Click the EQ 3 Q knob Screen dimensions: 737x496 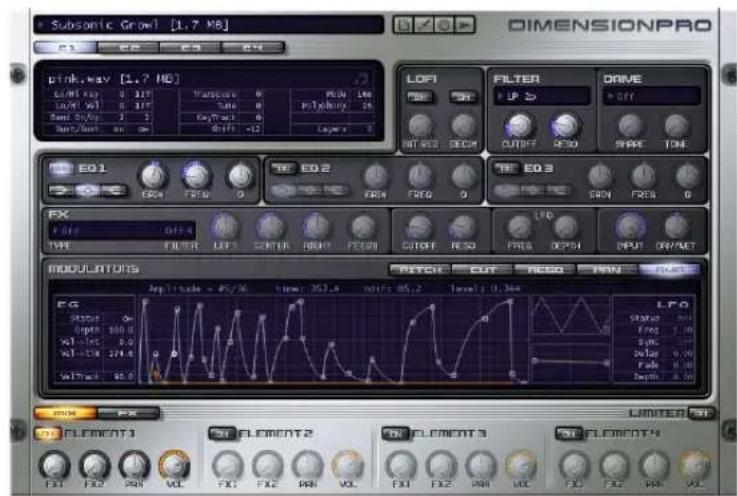[x=687, y=177]
